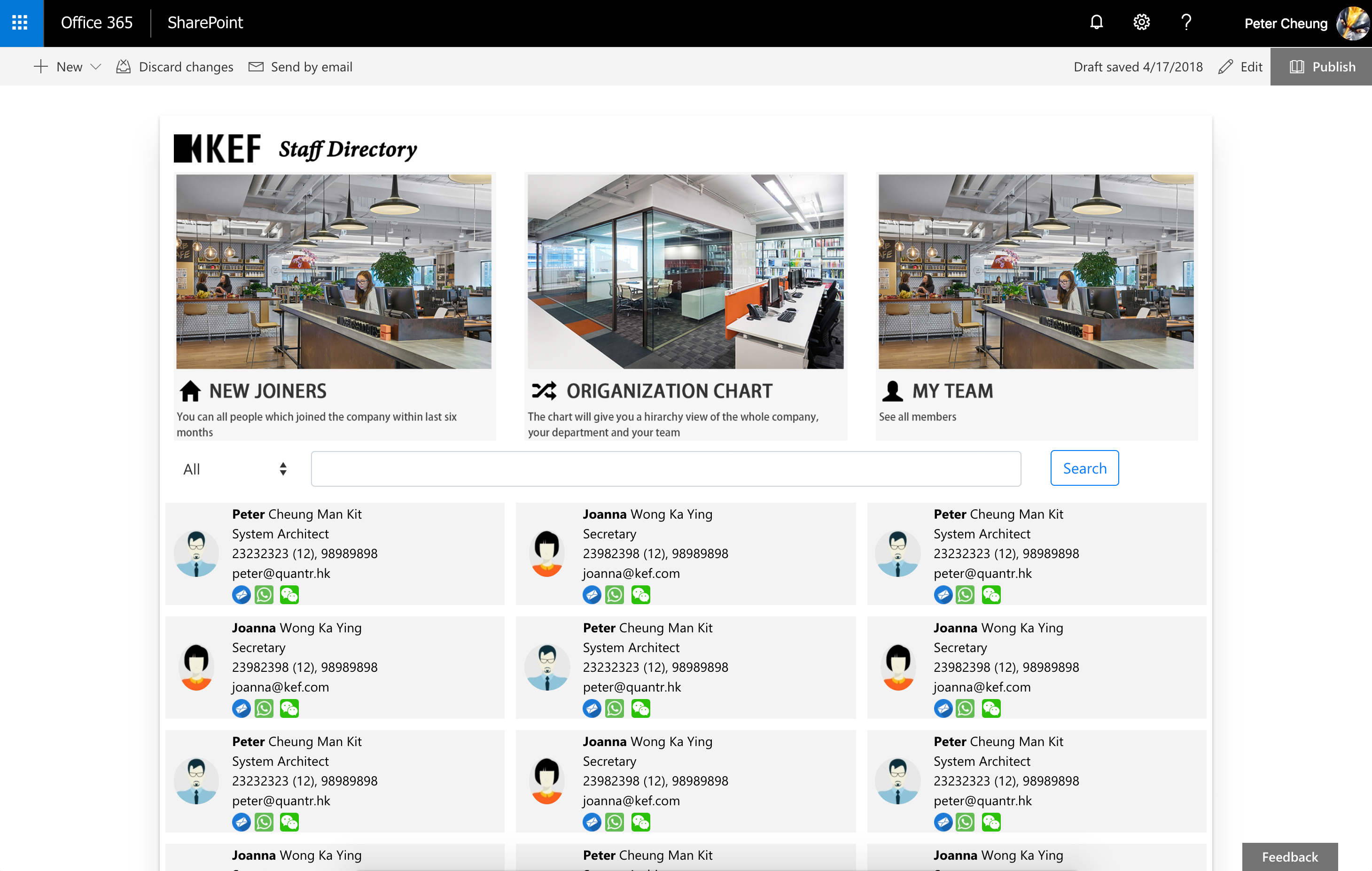Open the ORIGANIZATION CHART heading
The image size is (1372, 871).
pos(670,391)
